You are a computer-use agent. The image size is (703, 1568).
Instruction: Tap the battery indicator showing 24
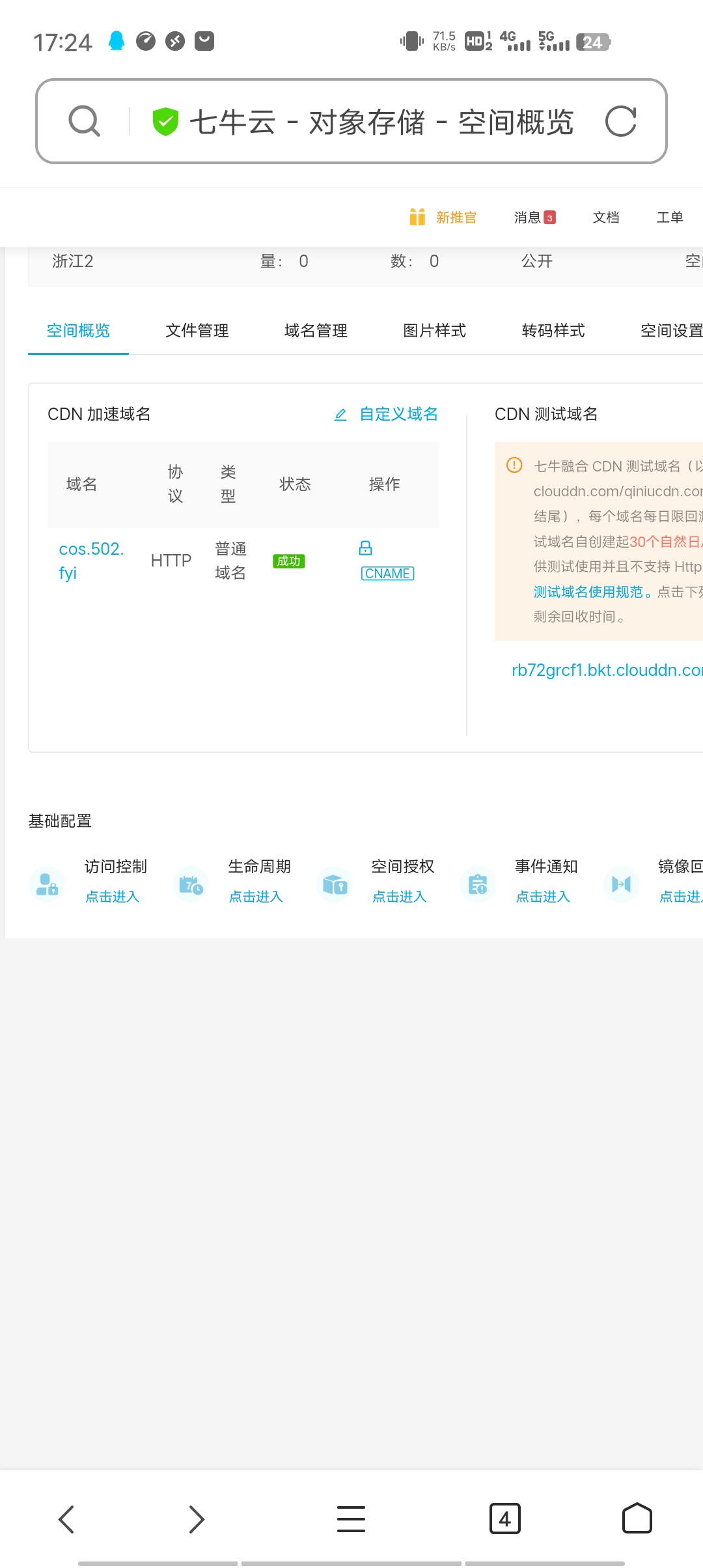coord(593,42)
